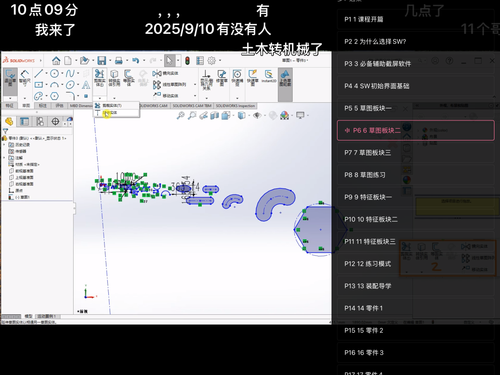500x375 pixels.
Task: Click Zoom to Fit in view toolbar
Action: pos(180,115)
